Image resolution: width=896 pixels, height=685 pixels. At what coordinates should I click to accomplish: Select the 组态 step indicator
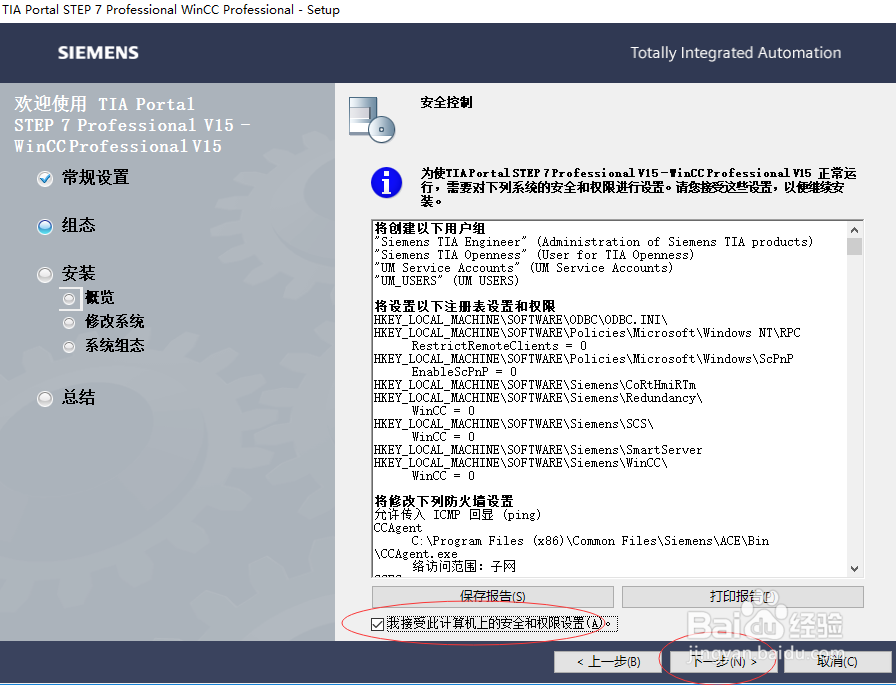45,227
